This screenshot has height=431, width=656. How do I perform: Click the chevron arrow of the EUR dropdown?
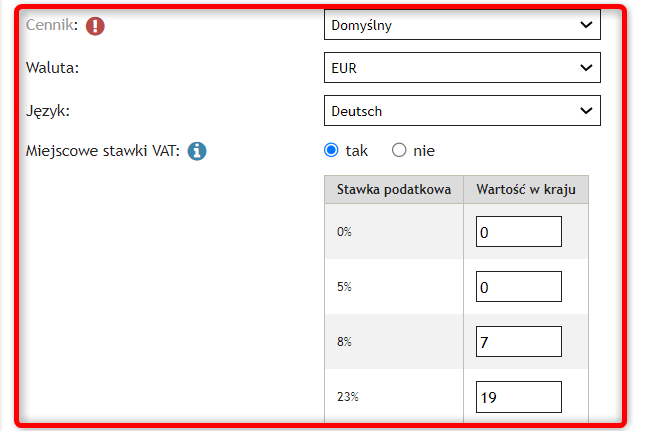(586, 67)
